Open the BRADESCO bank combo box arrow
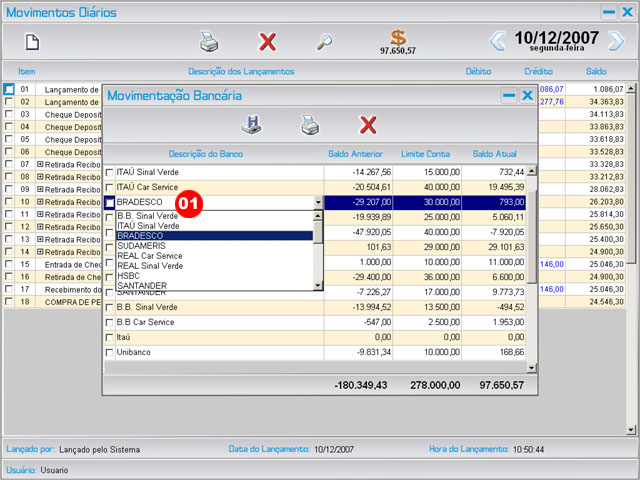640x480 pixels. (318, 202)
